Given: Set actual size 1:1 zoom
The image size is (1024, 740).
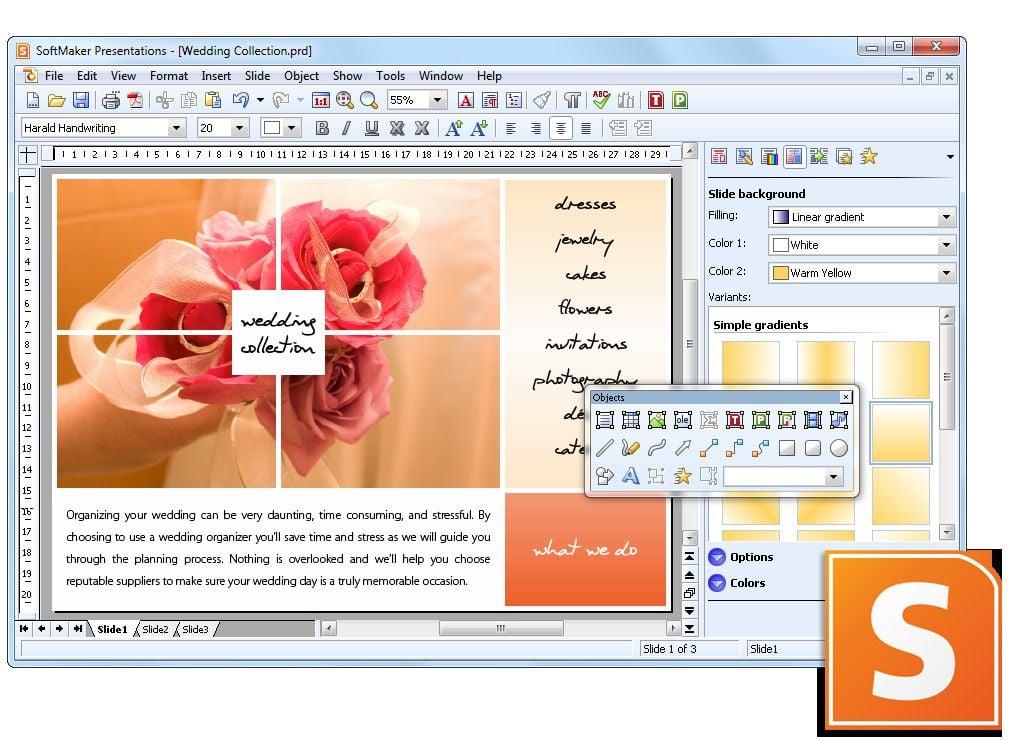Looking at the screenshot, I should (321, 101).
